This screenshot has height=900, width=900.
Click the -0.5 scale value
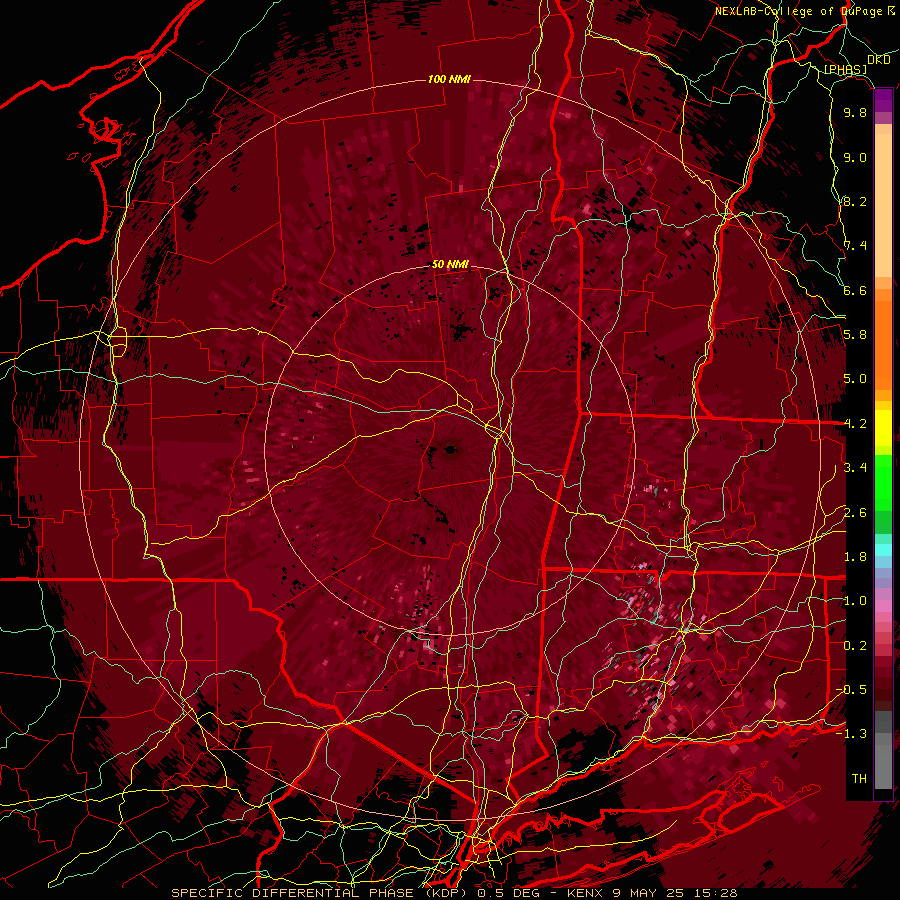click(x=851, y=690)
